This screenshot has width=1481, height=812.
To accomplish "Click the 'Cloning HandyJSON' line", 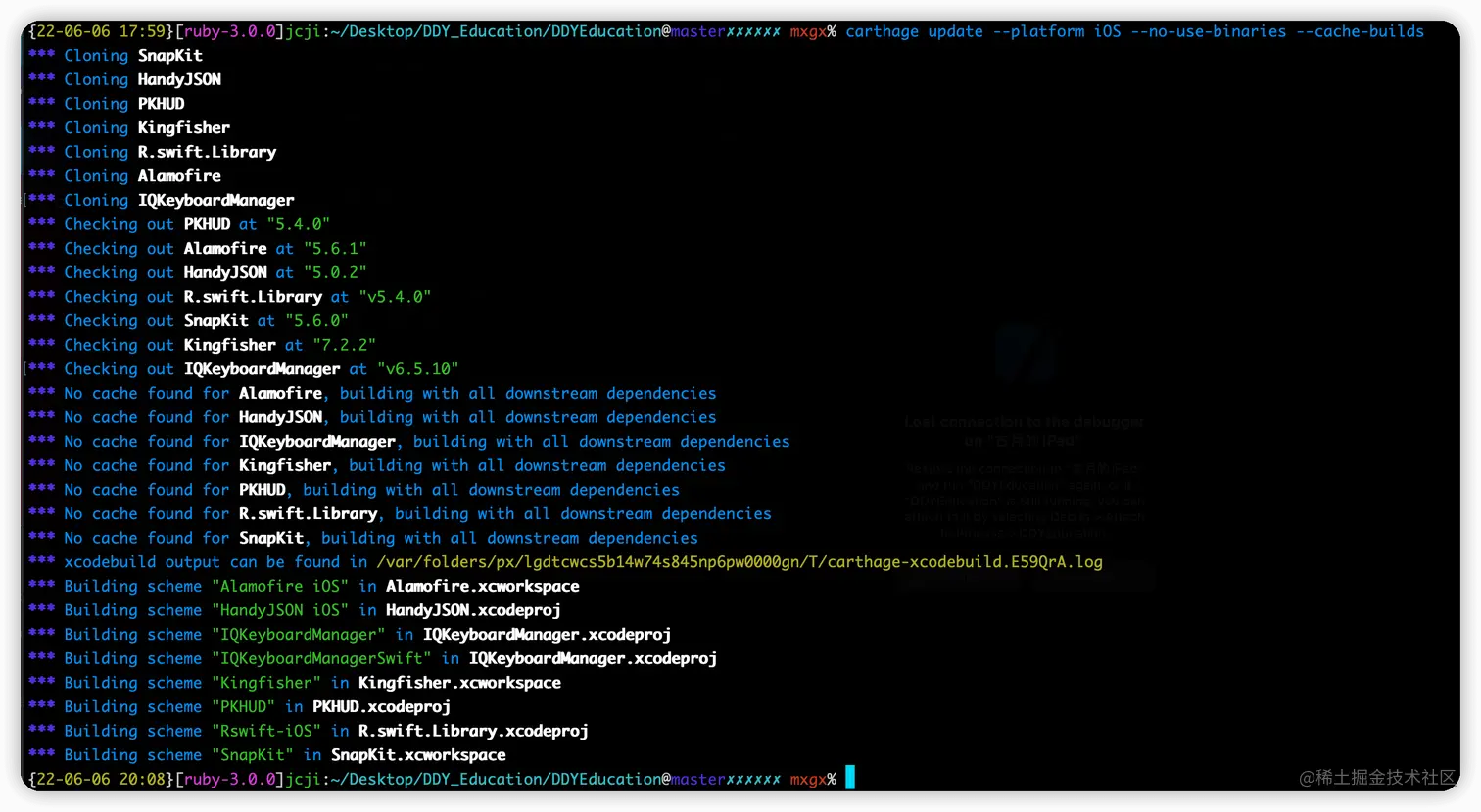I will tap(124, 79).
